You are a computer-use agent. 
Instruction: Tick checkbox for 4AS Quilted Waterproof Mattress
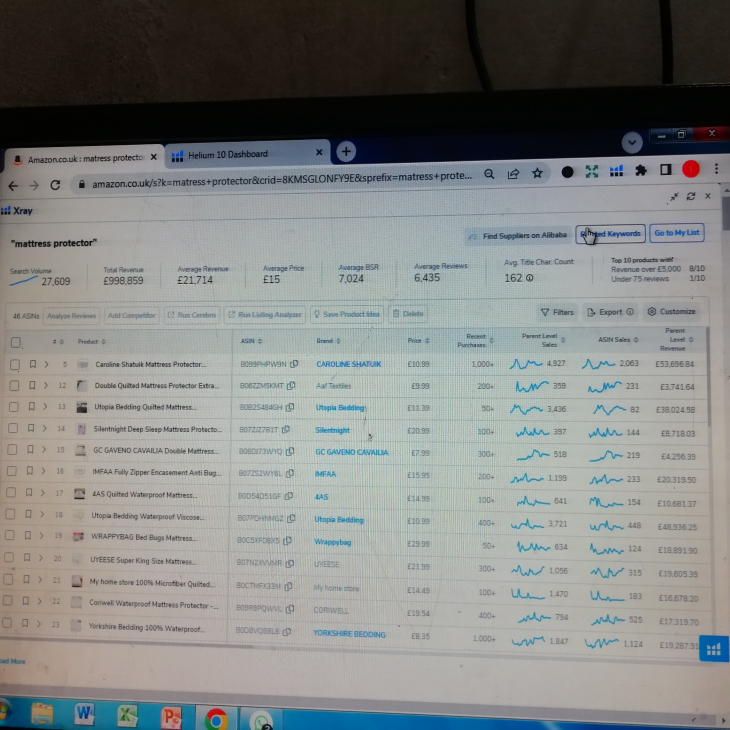click(x=10, y=493)
